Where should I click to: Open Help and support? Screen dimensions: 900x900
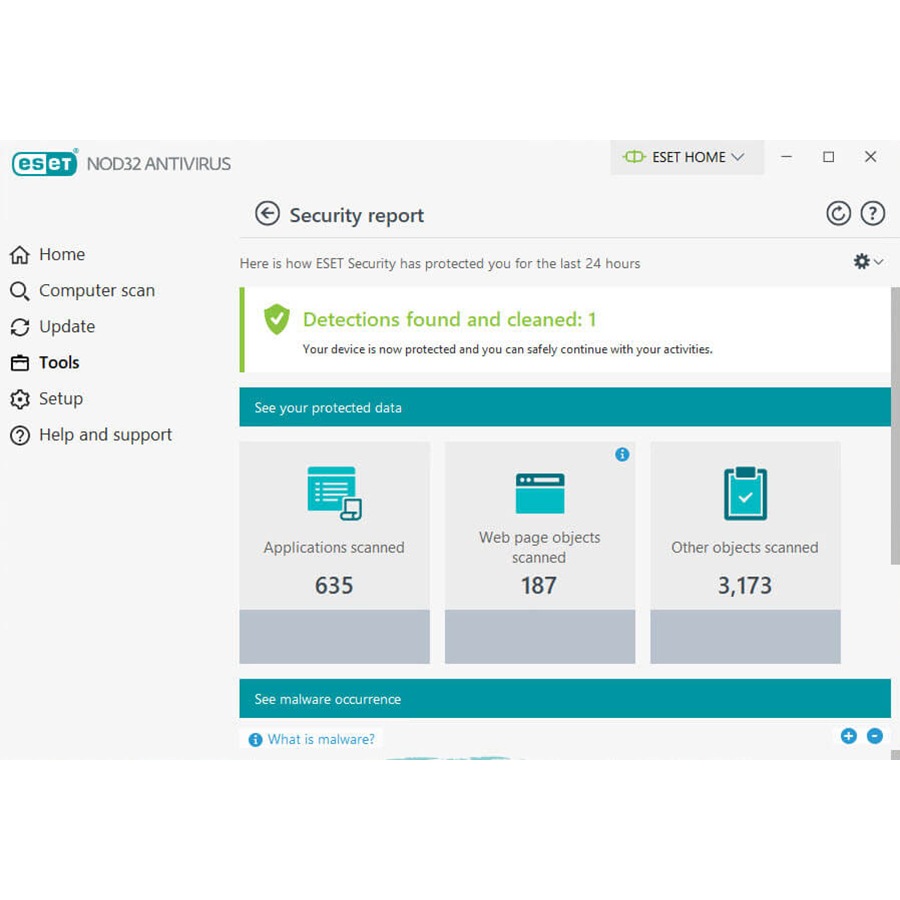click(106, 435)
